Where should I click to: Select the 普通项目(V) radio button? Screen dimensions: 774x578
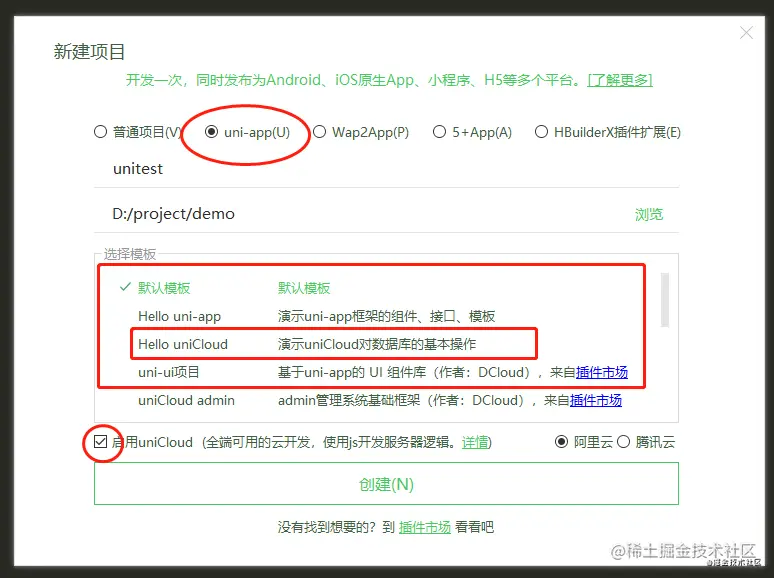[100, 132]
